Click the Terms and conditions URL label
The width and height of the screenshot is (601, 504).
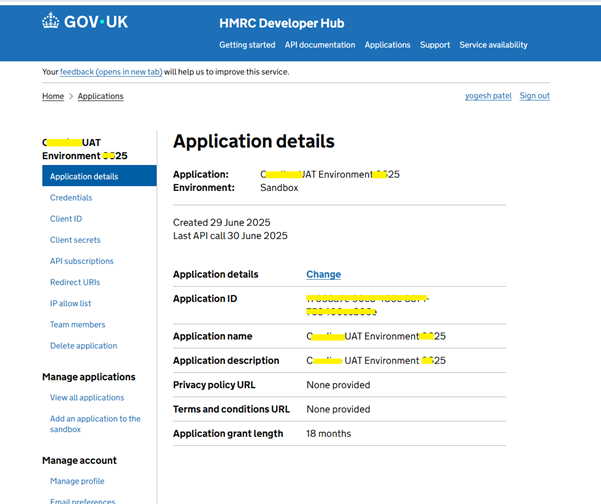click(232, 409)
